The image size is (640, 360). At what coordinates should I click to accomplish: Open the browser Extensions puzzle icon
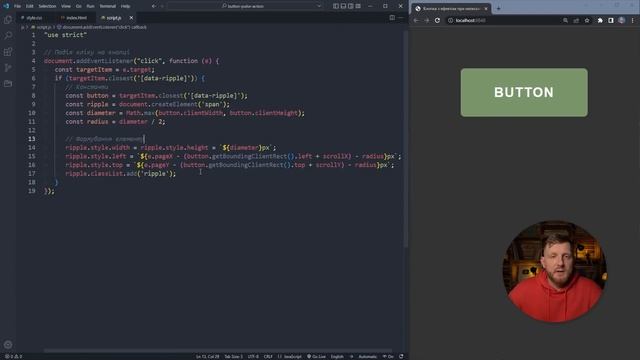[600, 20]
